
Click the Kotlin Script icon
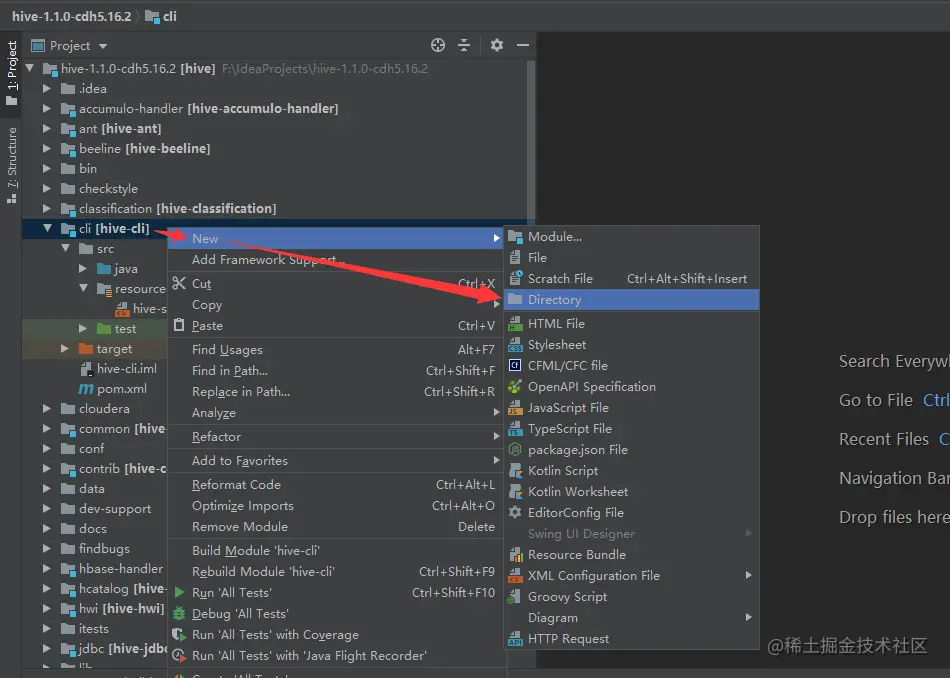[x=515, y=471]
